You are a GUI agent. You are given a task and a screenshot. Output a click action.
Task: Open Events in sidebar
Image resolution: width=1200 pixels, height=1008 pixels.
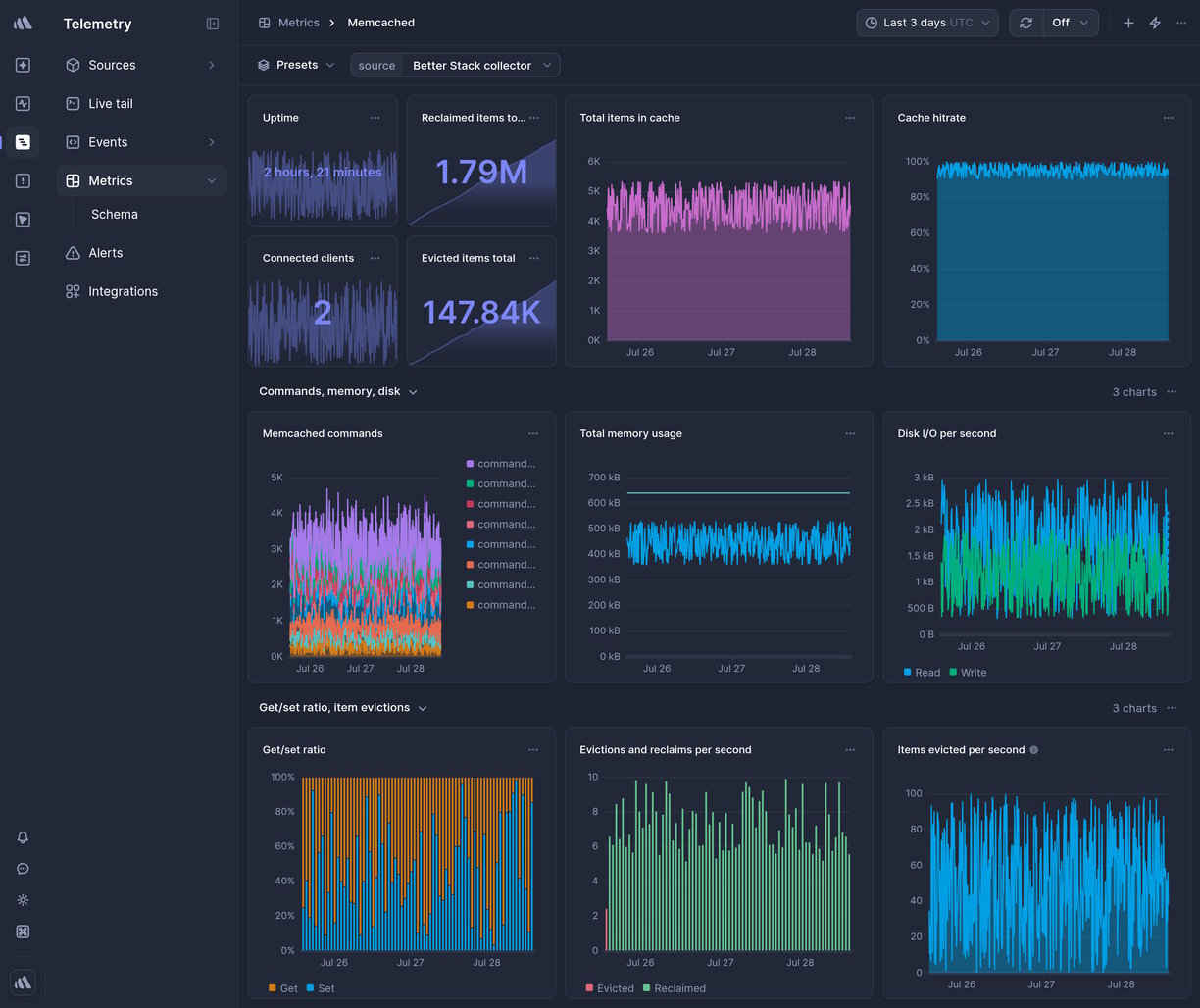(x=142, y=142)
